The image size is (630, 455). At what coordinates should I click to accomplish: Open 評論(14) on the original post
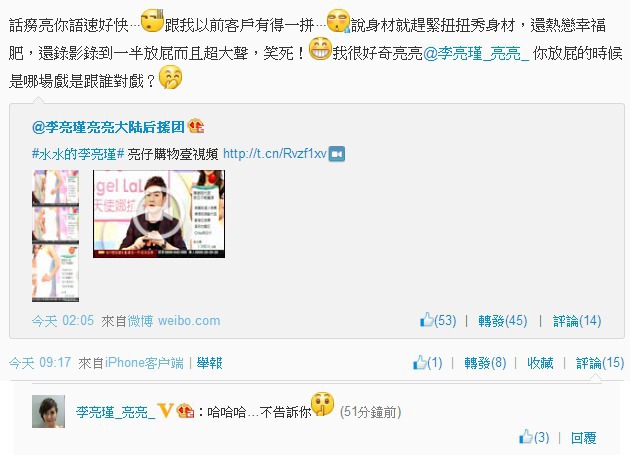click(x=577, y=321)
